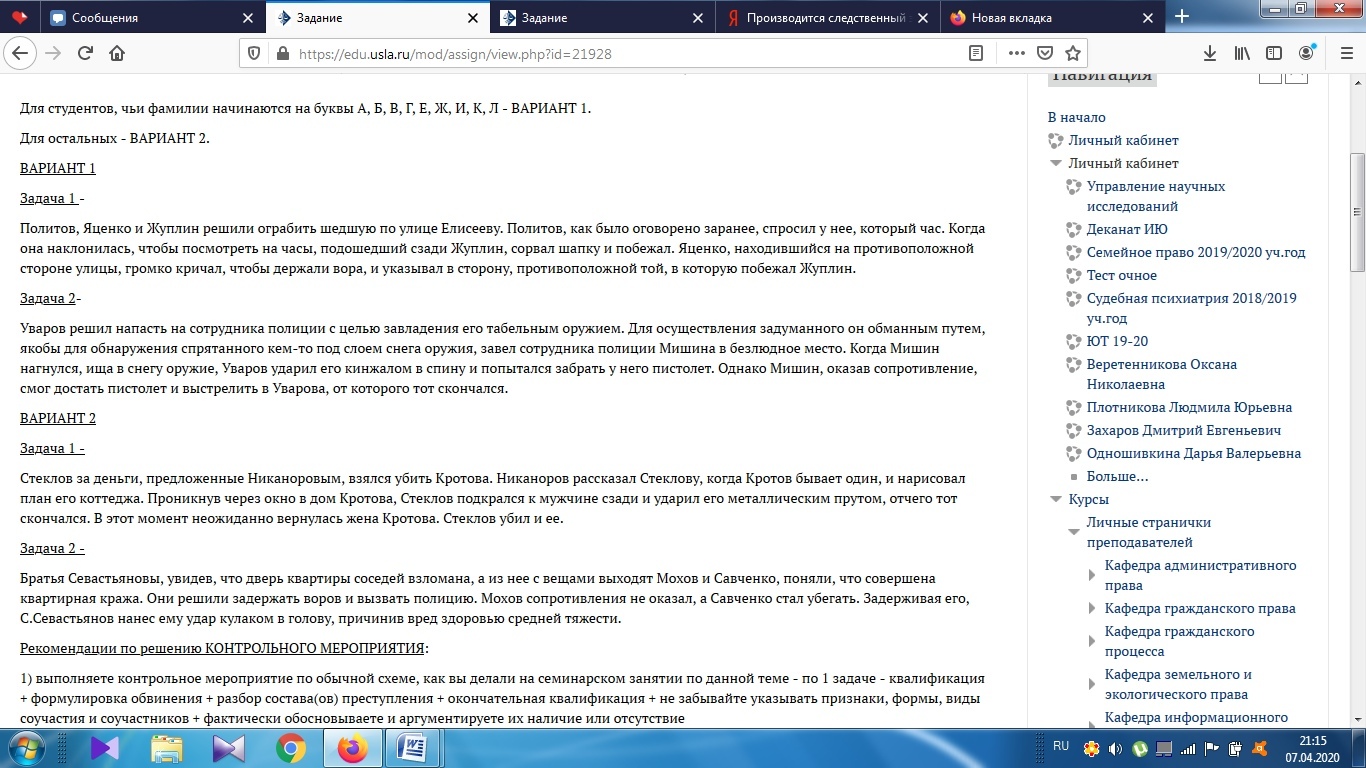Collapse the Личный кабинет navigation node
Image resolution: width=1366 pixels, height=768 pixels.
[1055, 163]
